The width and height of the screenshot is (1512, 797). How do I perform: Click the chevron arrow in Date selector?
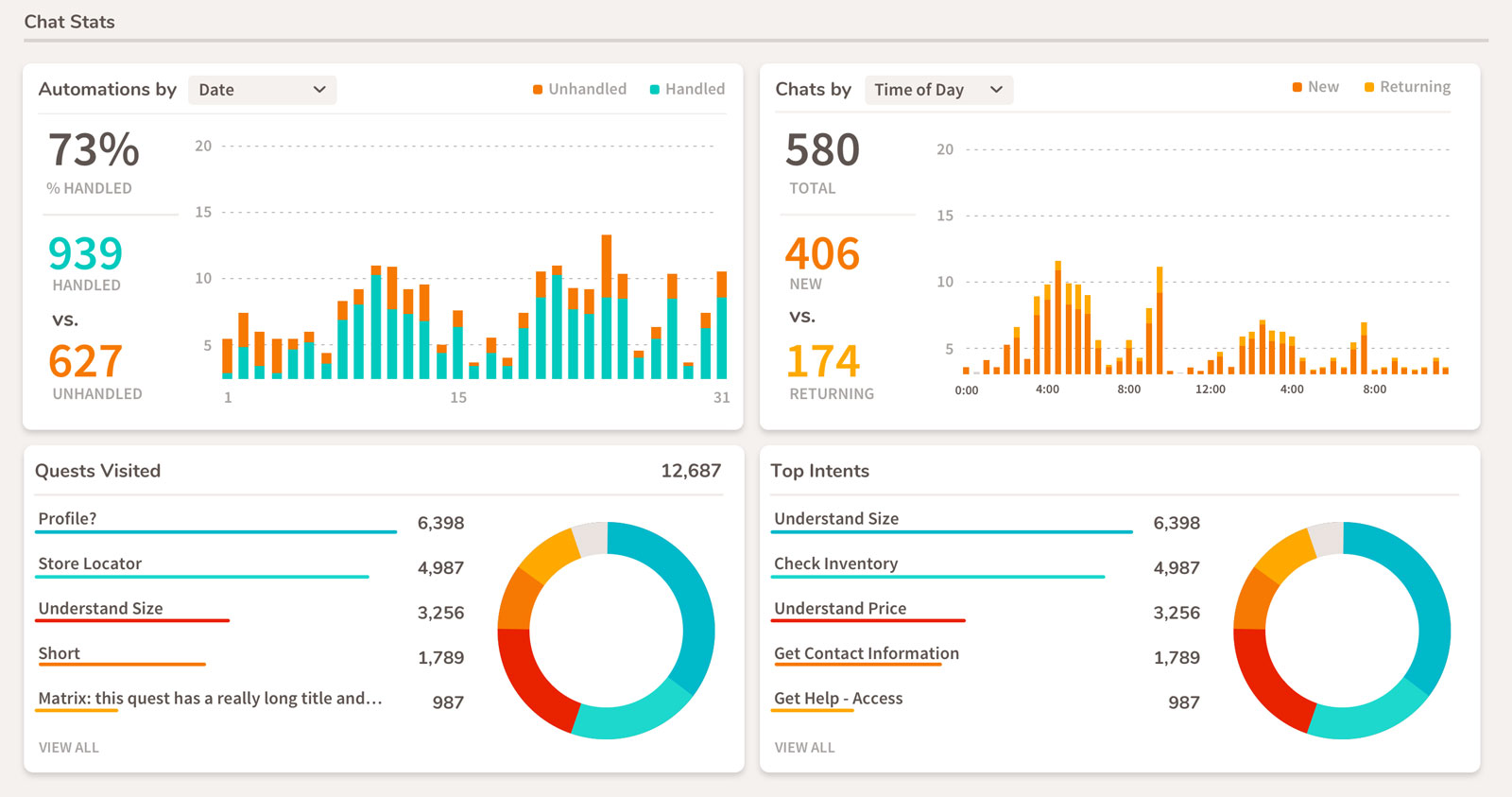pyautogui.click(x=319, y=90)
